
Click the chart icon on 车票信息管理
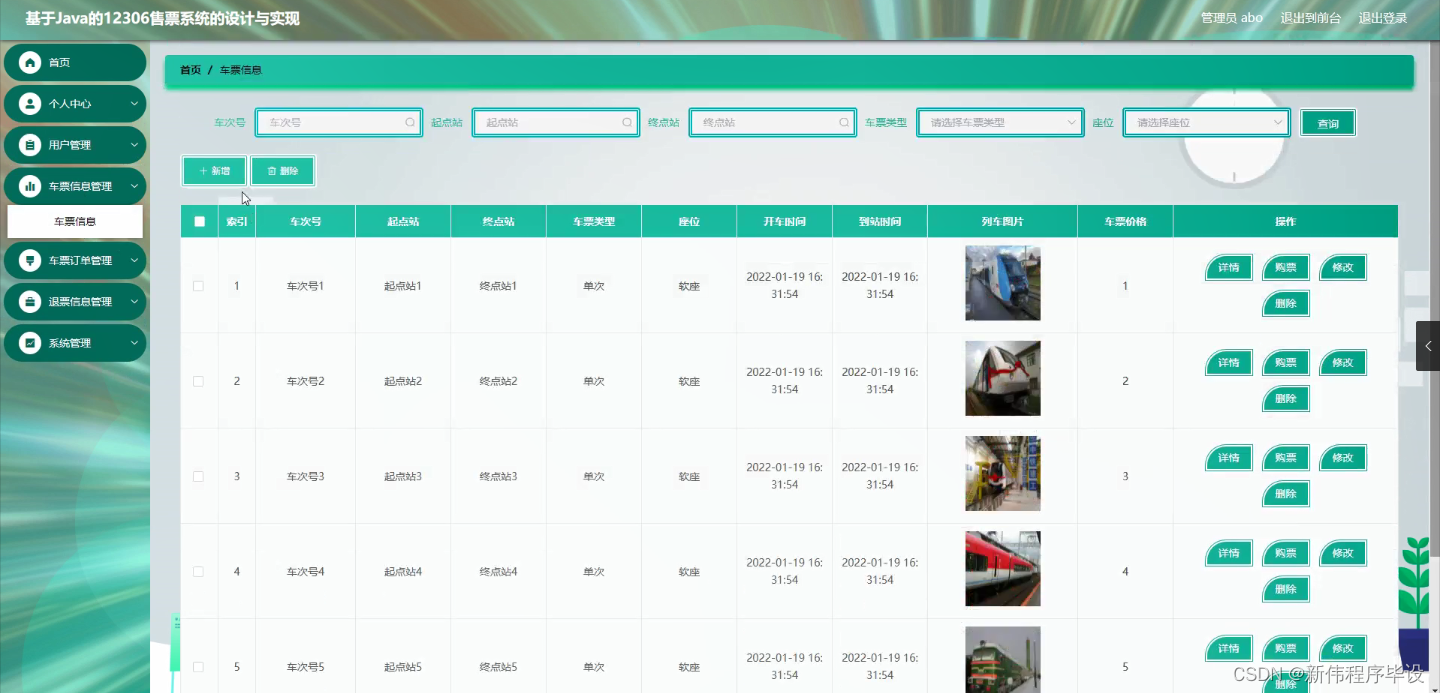pos(31,185)
